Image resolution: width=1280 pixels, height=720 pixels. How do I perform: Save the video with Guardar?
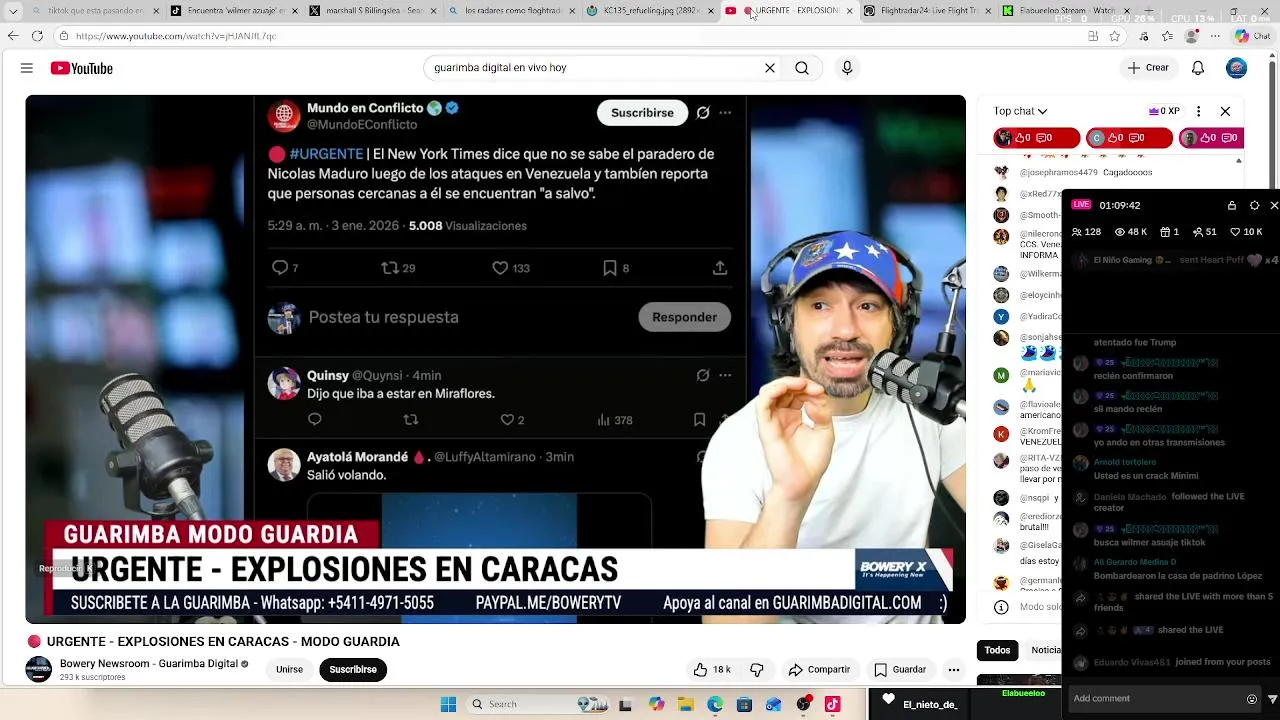900,670
